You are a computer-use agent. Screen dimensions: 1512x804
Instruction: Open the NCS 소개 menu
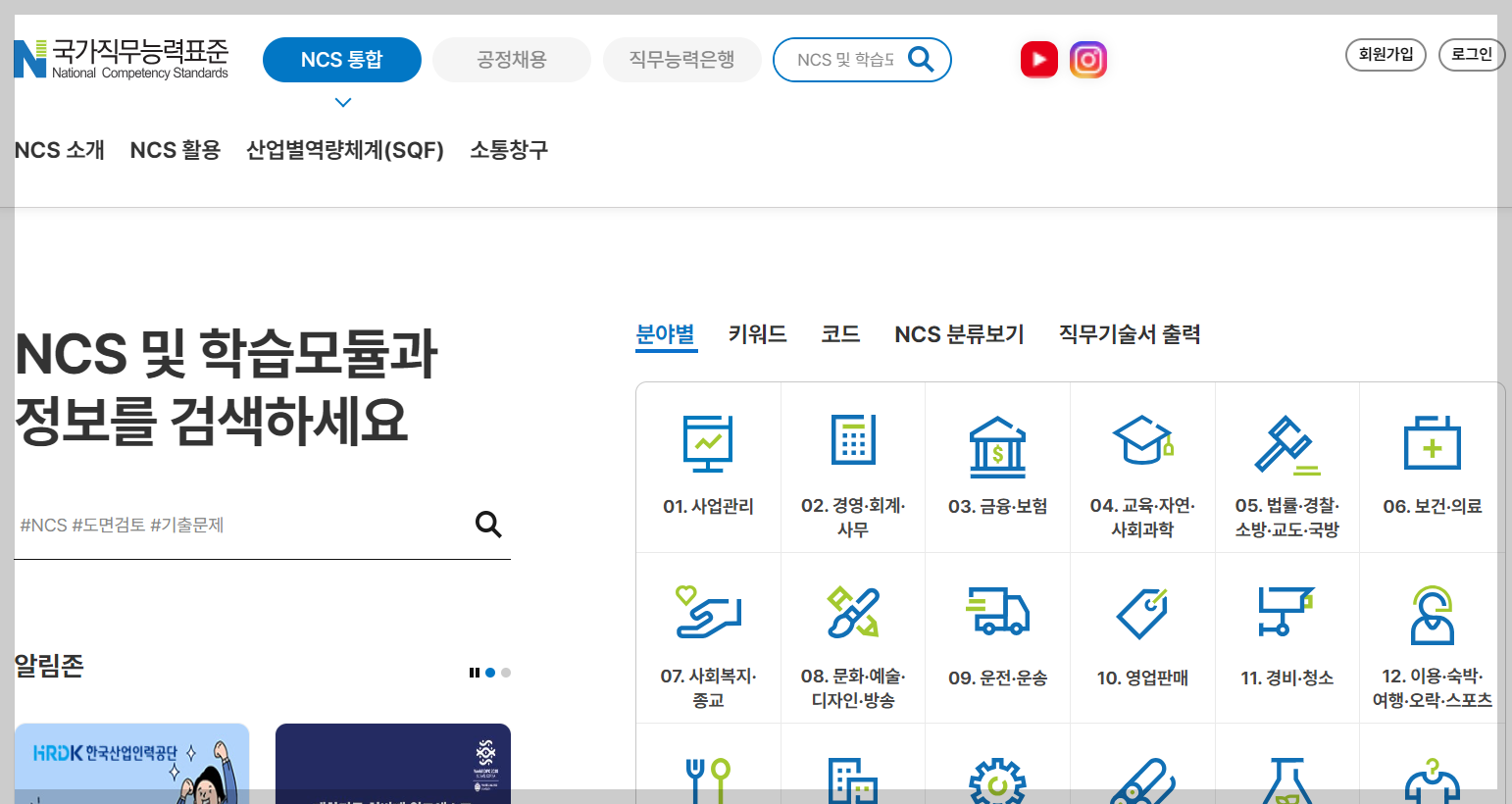pyautogui.click(x=60, y=150)
